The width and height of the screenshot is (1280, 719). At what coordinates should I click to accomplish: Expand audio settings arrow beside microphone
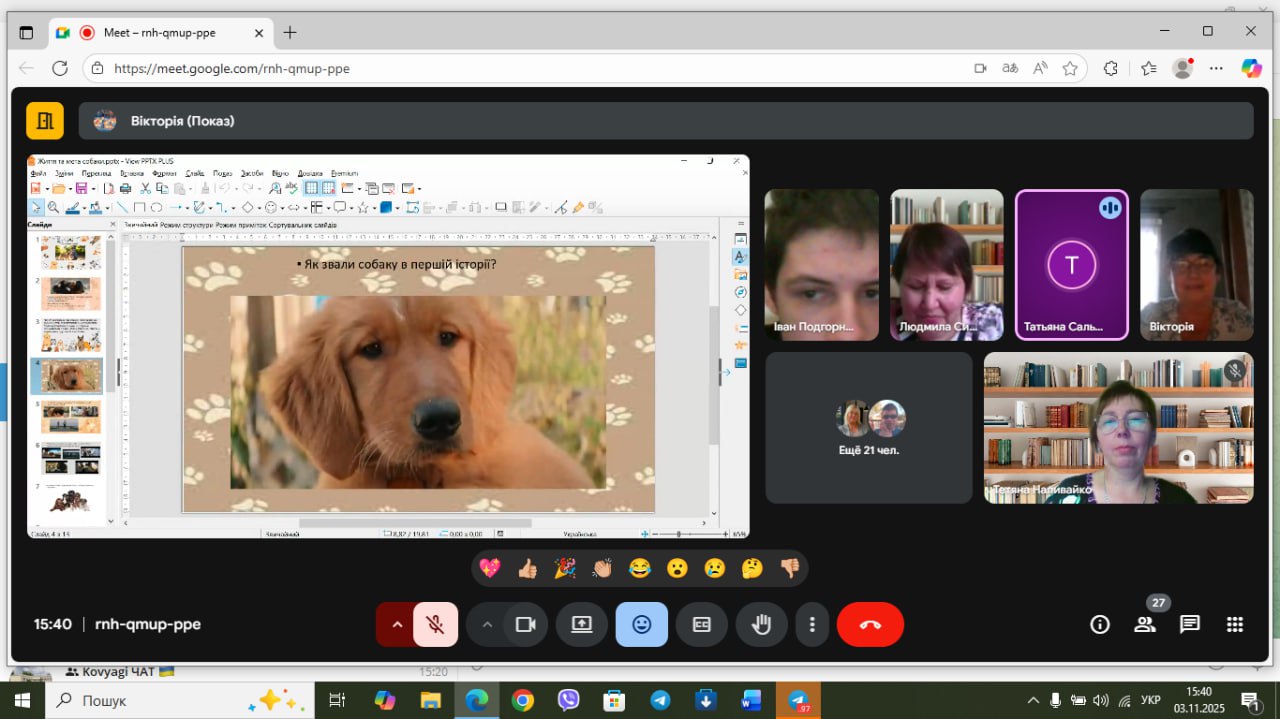[x=397, y=625]
